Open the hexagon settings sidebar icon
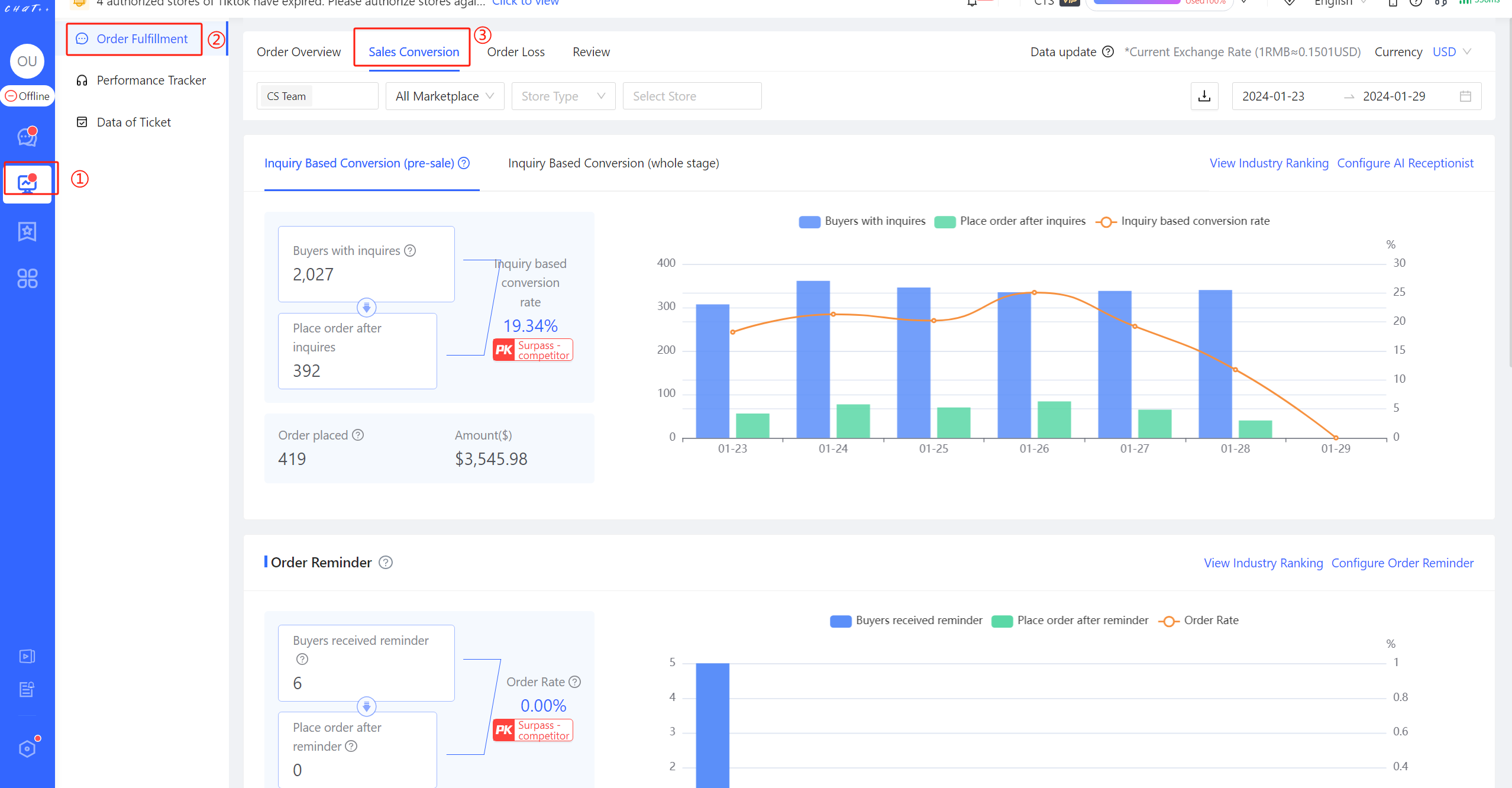1512x788 pixels. coord(27,748)
